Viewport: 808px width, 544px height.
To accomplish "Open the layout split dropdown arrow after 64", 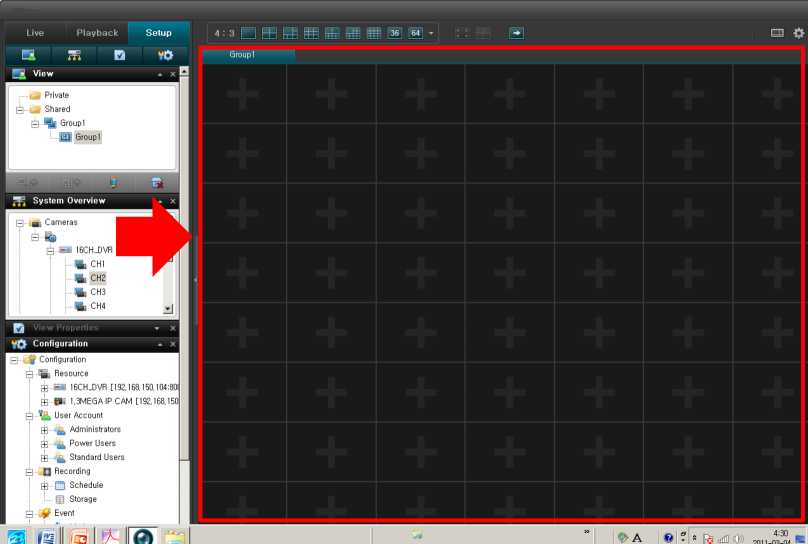I will (432, 33).
